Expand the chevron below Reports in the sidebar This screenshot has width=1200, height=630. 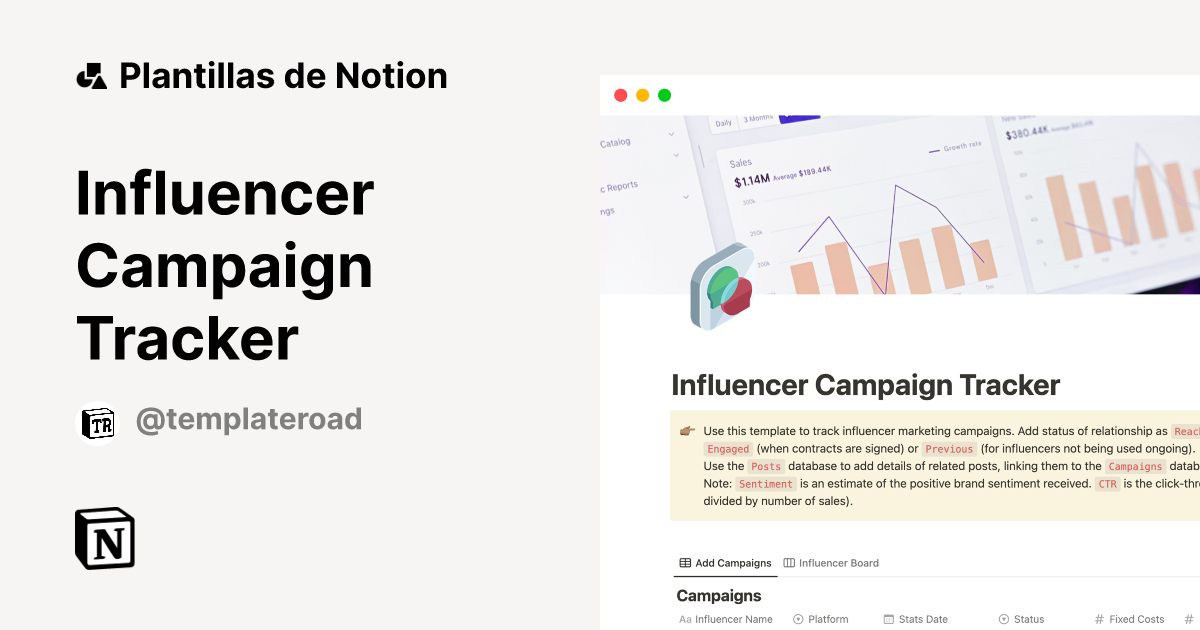click(x=685, y=196)
